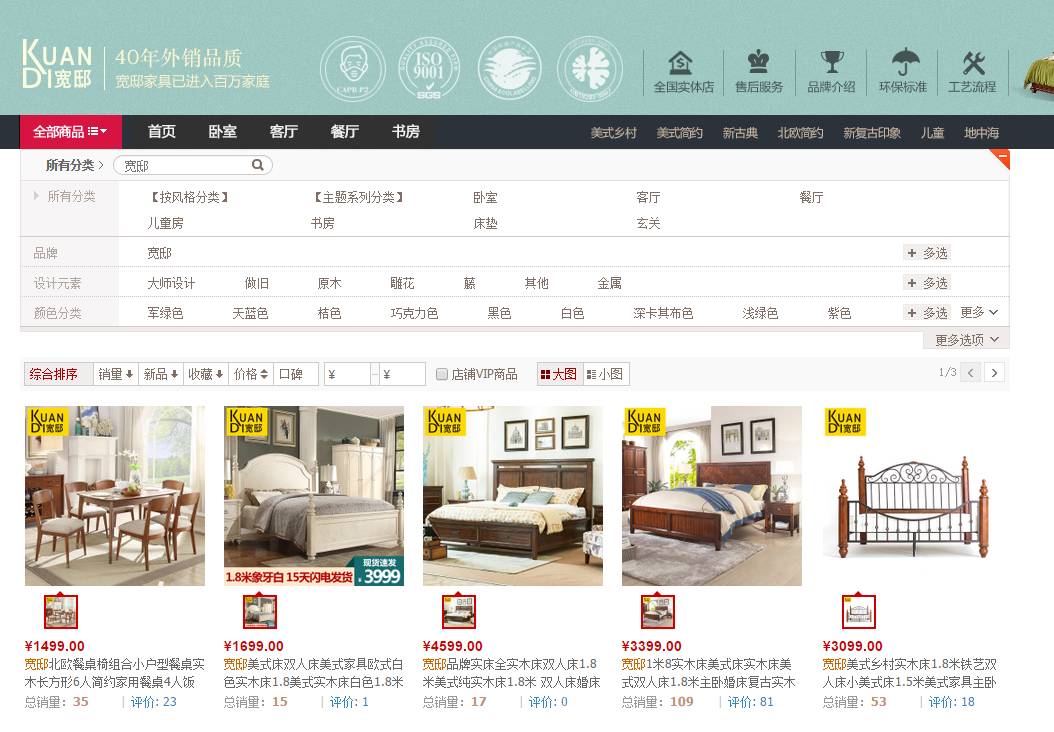Switch to 大图 large view

559,374
